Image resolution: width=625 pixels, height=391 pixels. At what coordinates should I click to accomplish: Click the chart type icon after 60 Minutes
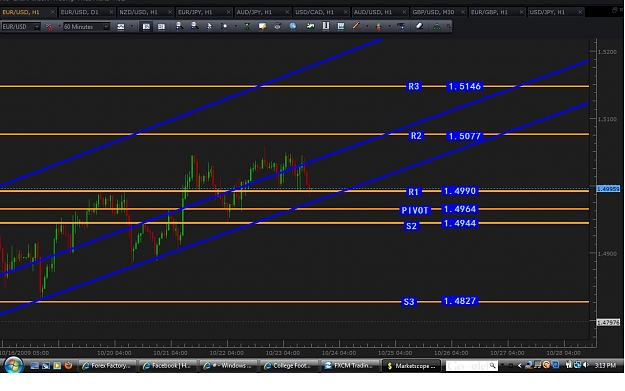coord(120,27)
